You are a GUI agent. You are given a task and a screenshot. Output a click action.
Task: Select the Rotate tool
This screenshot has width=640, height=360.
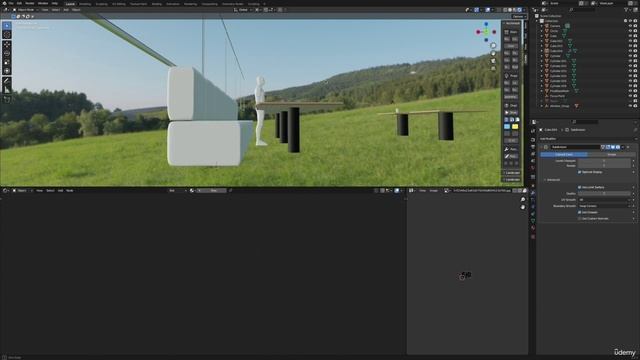pyautogui.click(x=7, y=53)
